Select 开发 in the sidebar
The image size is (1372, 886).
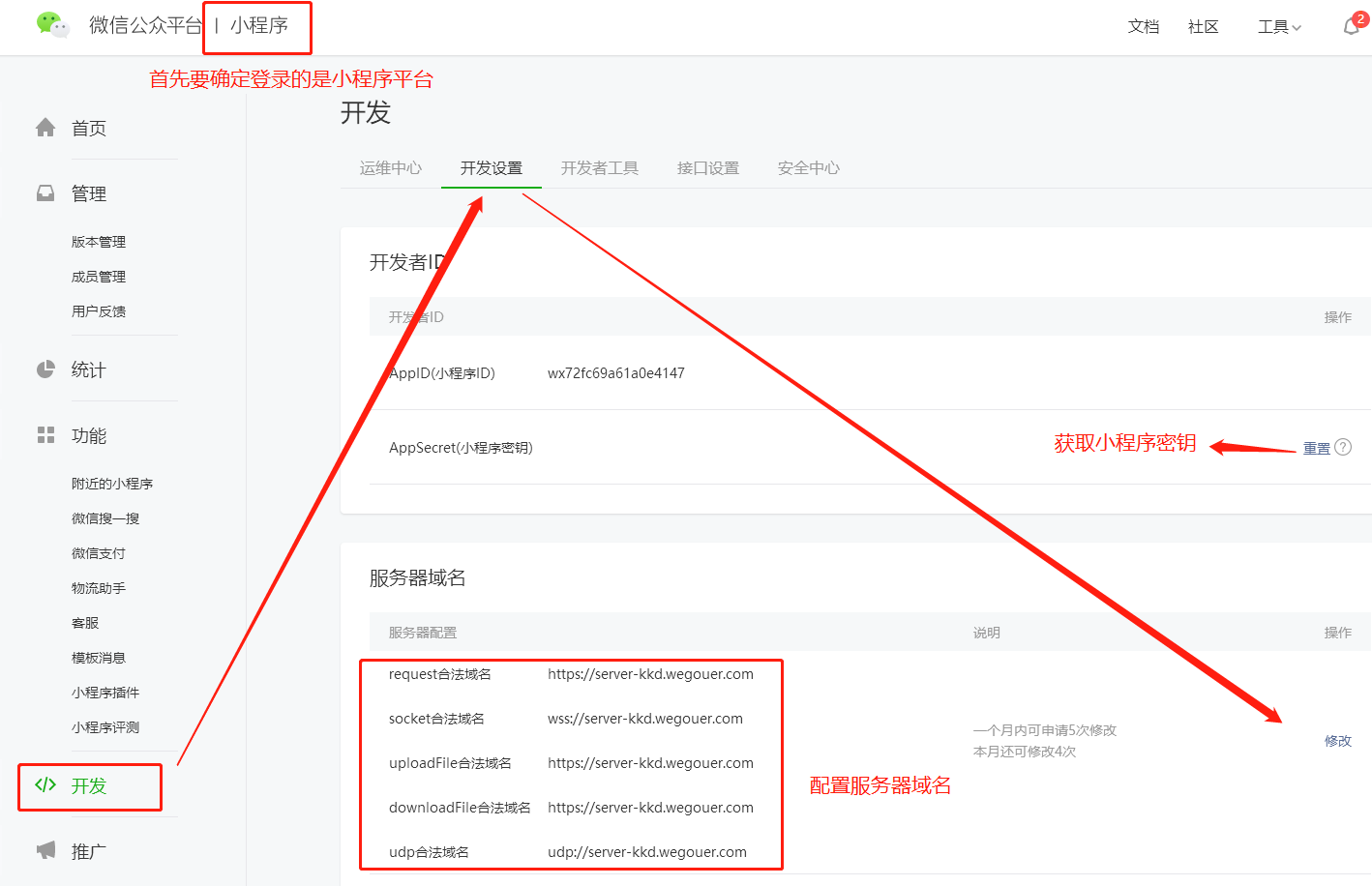(x=89, y=785)
